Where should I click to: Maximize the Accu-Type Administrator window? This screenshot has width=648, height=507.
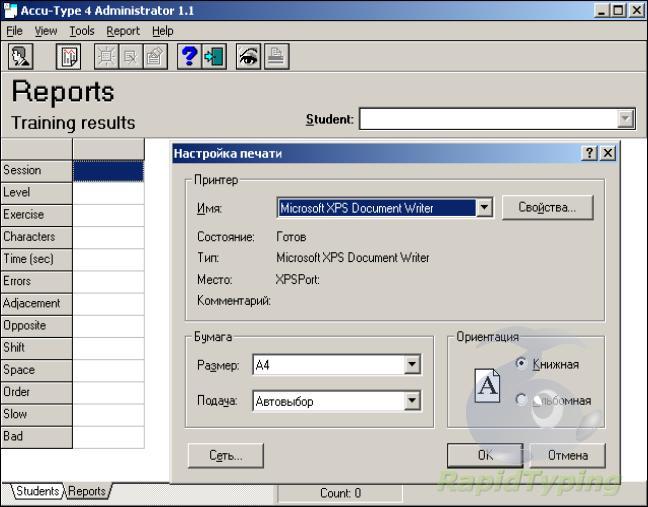pos(618,10)
